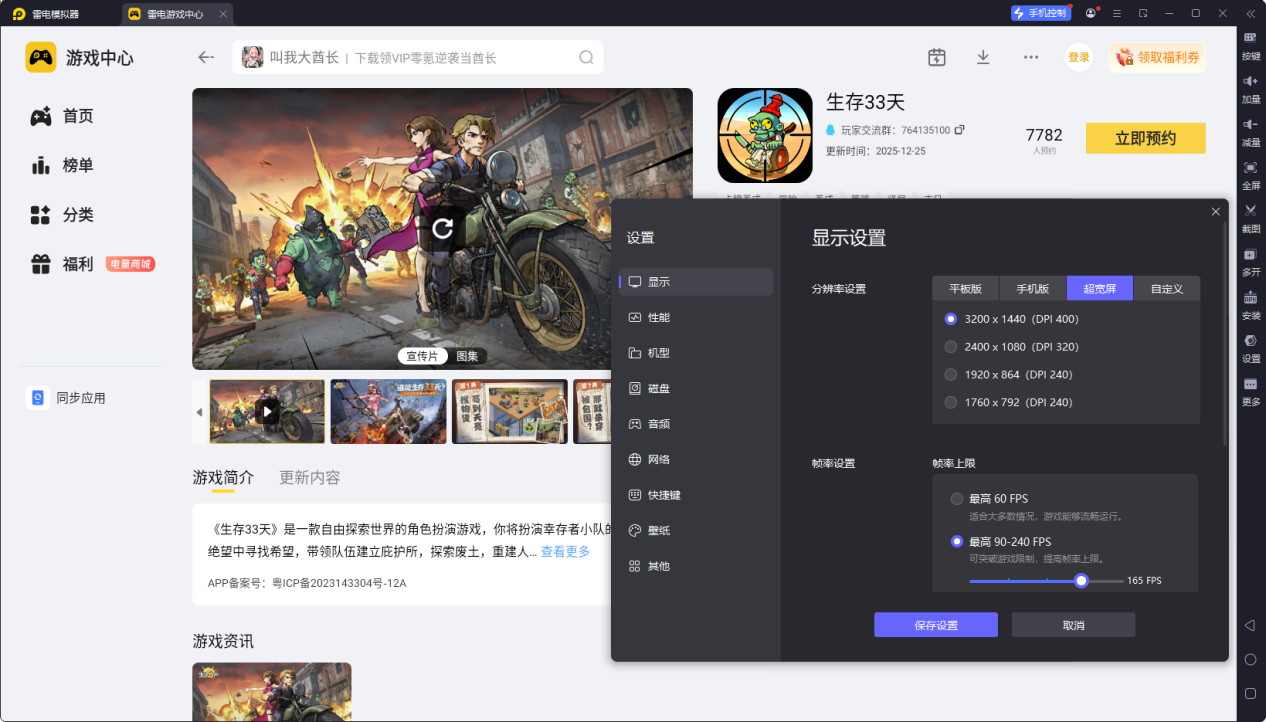Click 领取福利券 coupon button
Image resolution: width=1266 pixels, height=722 pixels.
click(1157, 57)
